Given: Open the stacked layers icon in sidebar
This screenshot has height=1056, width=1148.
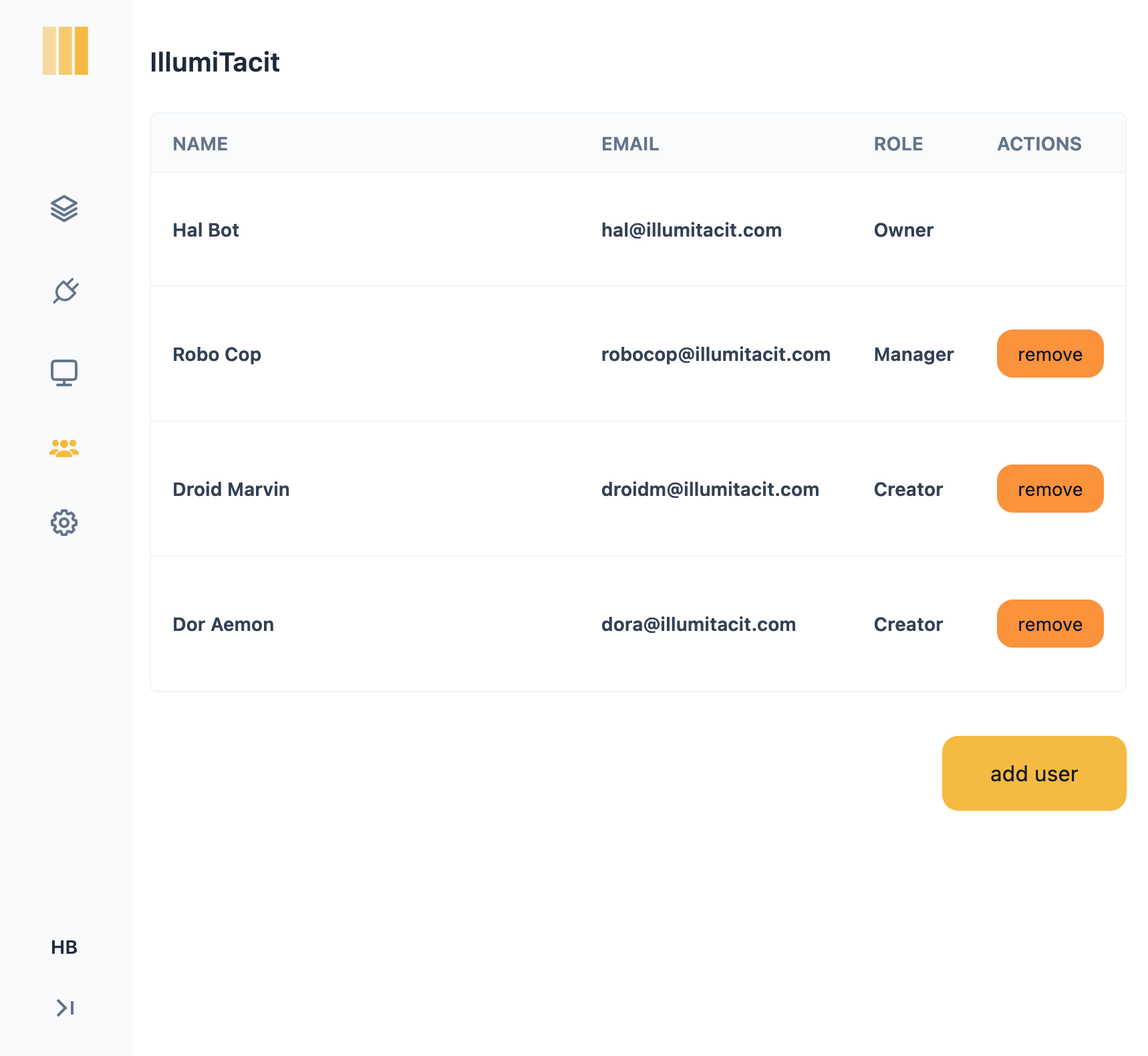Looking at the screenshot, I should (x=64, y=209).
